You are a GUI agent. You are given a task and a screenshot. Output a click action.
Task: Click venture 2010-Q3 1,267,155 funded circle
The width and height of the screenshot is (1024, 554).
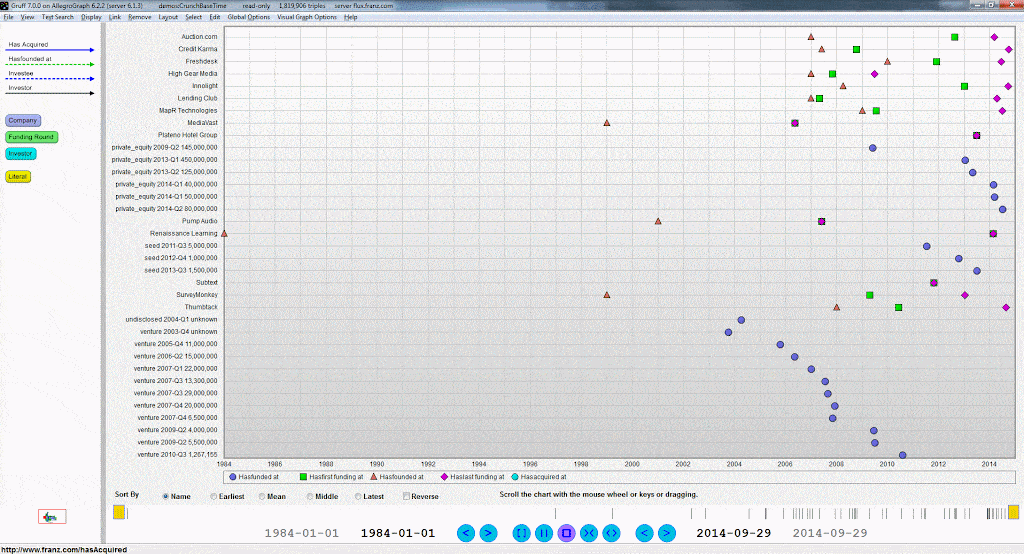(x=903, y=455)
